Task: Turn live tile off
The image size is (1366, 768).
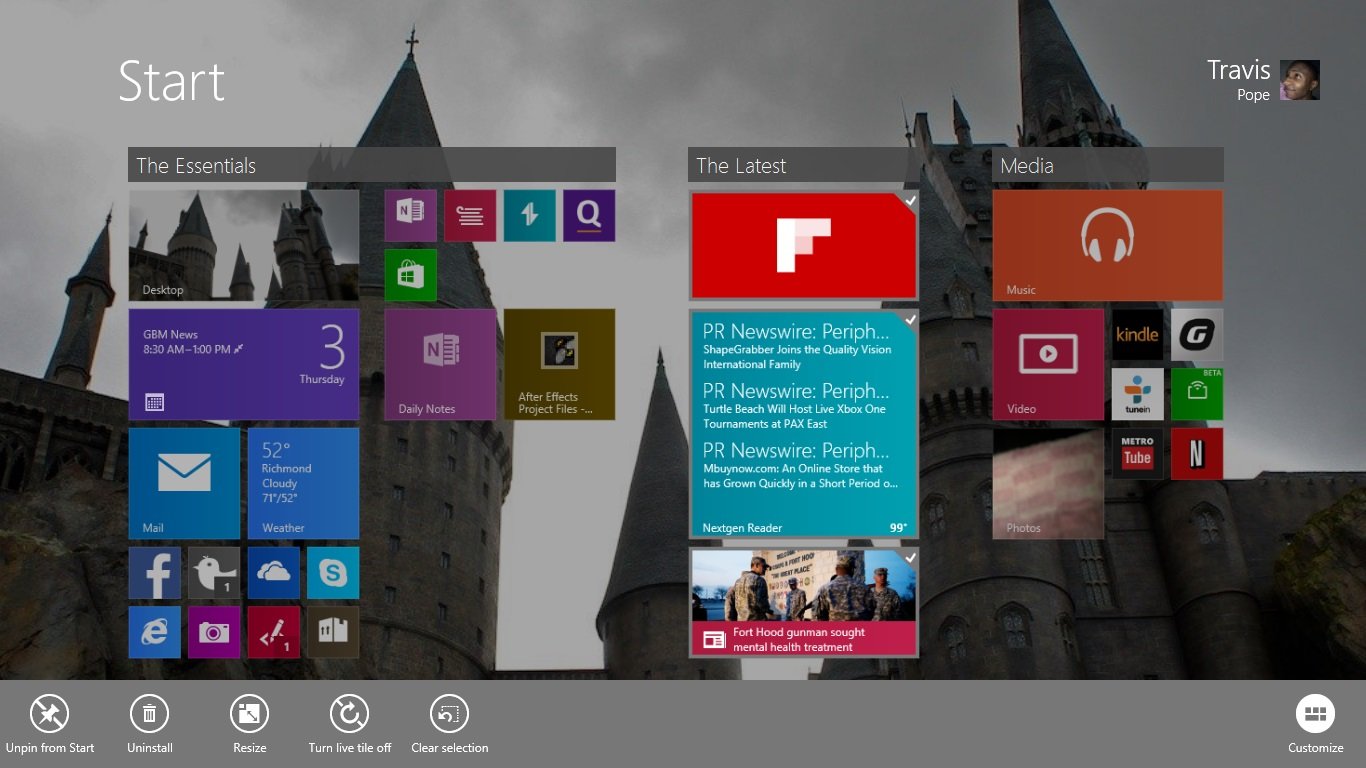Action: 349,714
